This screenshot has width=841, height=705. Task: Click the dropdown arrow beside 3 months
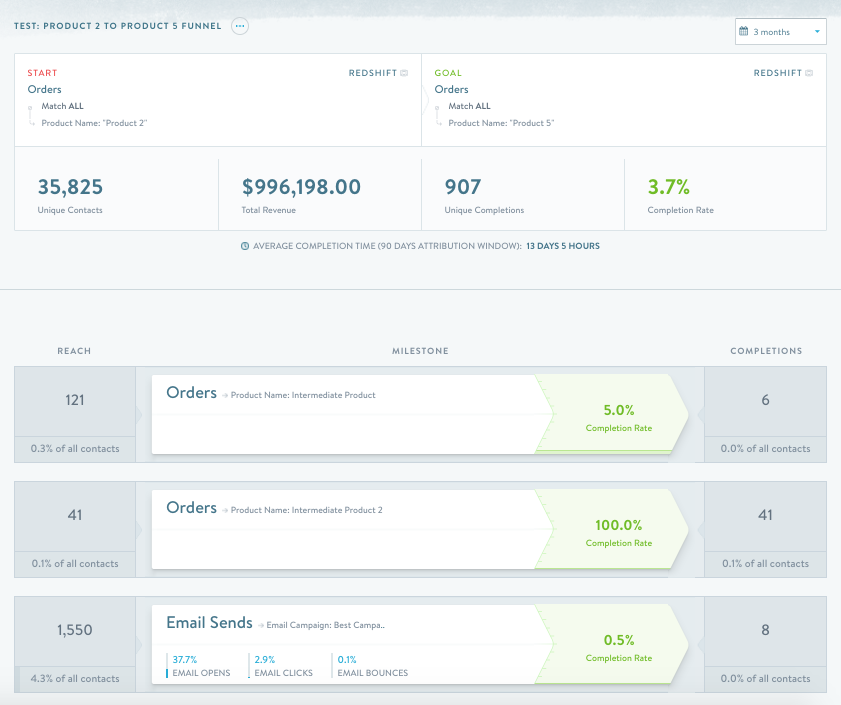tap(817, 32)
